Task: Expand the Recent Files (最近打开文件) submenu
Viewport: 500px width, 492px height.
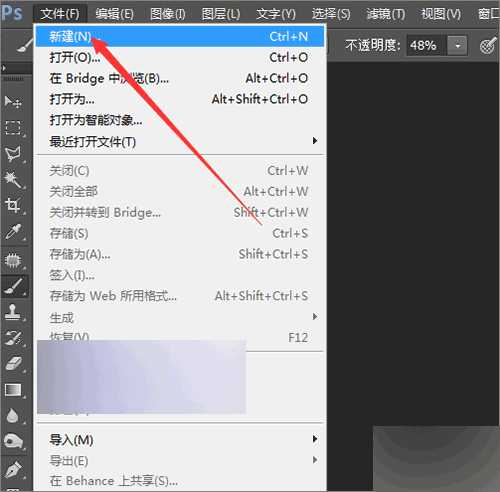Action: (x=181, y=141)
